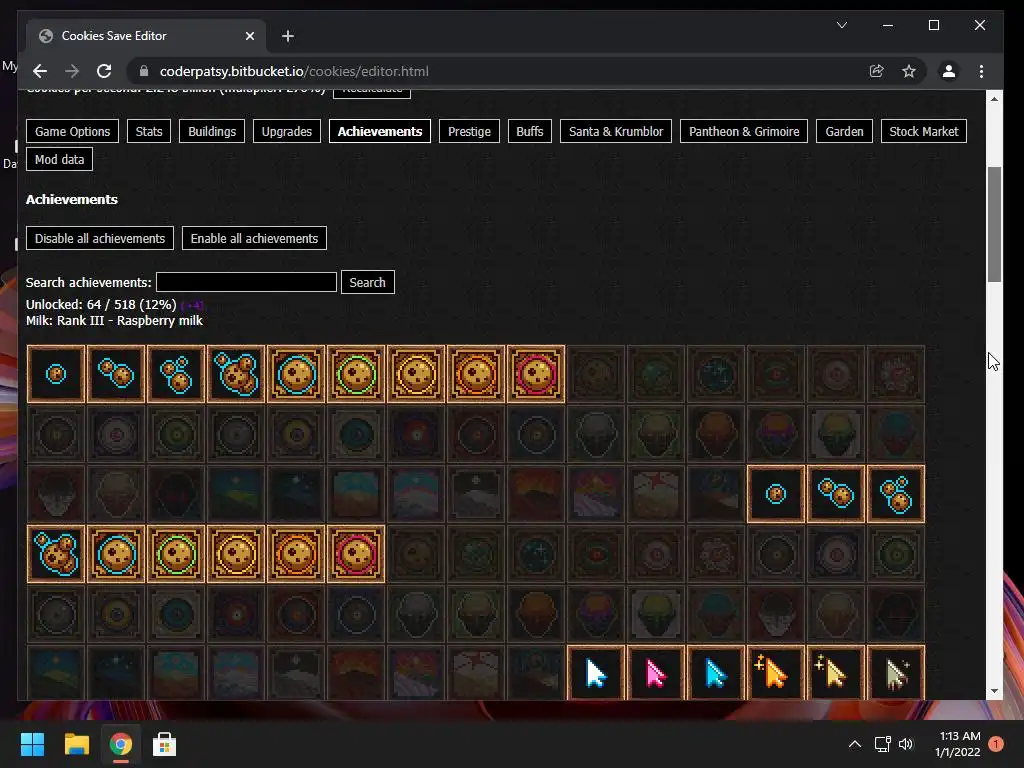Click the two-cookie achievement in the third row
This screenshot has height=768, width=1024.
click(836, 494)
